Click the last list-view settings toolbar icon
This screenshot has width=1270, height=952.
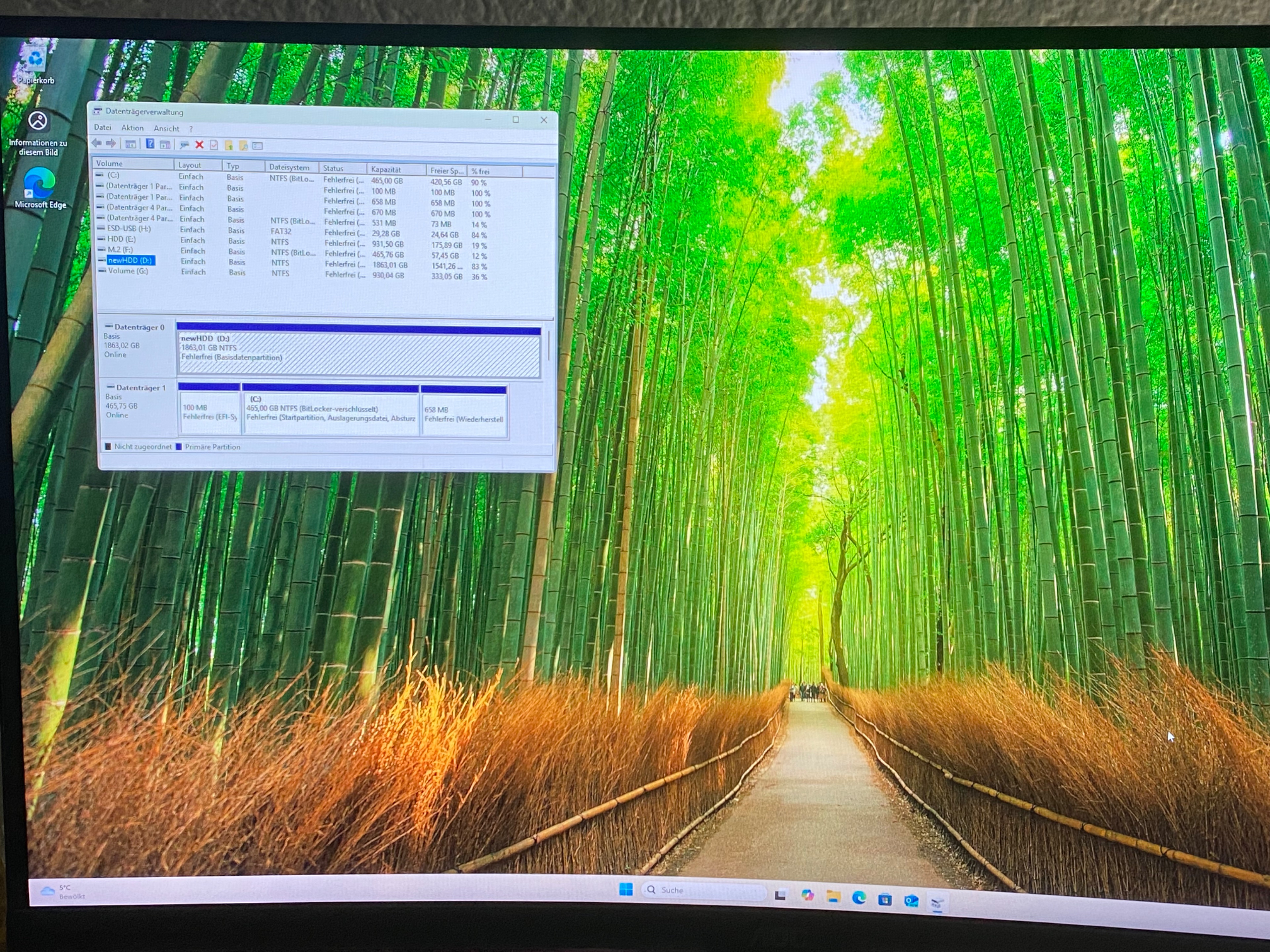[258, 146]
